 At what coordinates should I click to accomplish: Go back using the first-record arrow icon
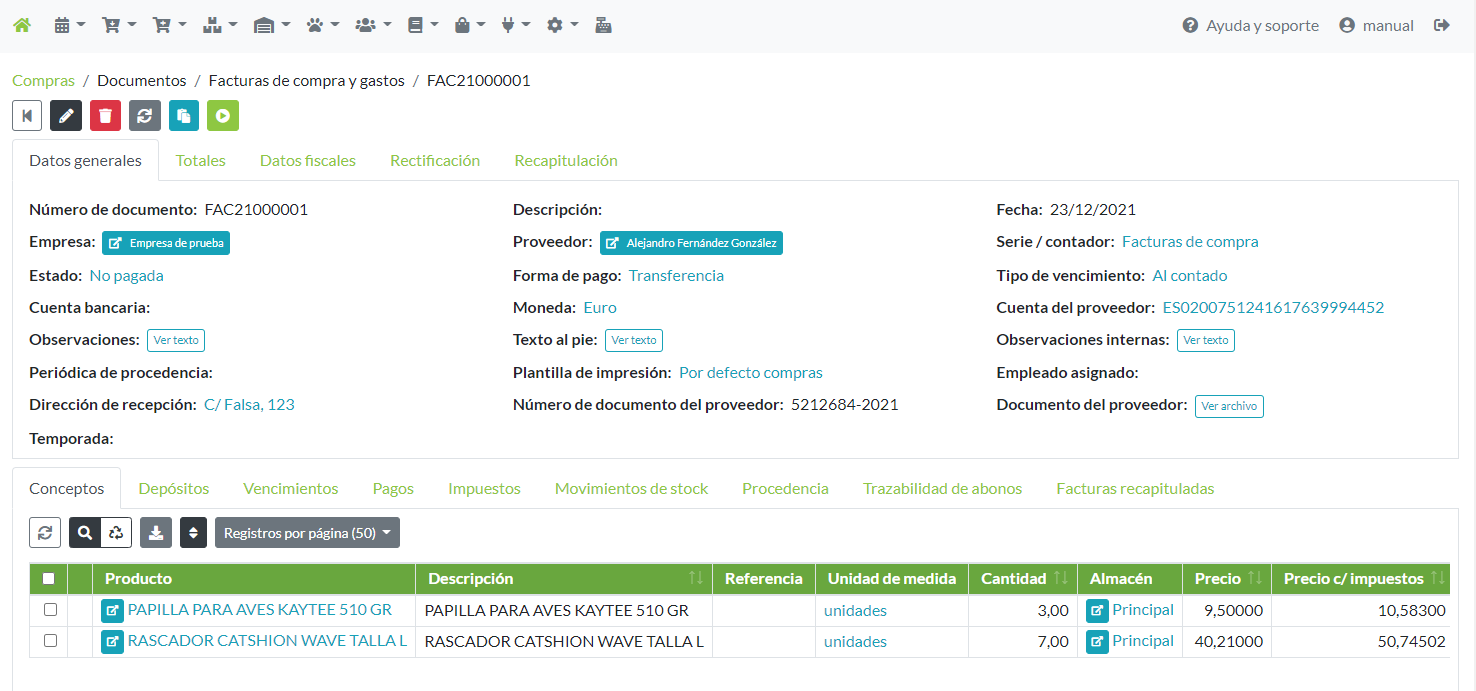(x=27, y=116)
